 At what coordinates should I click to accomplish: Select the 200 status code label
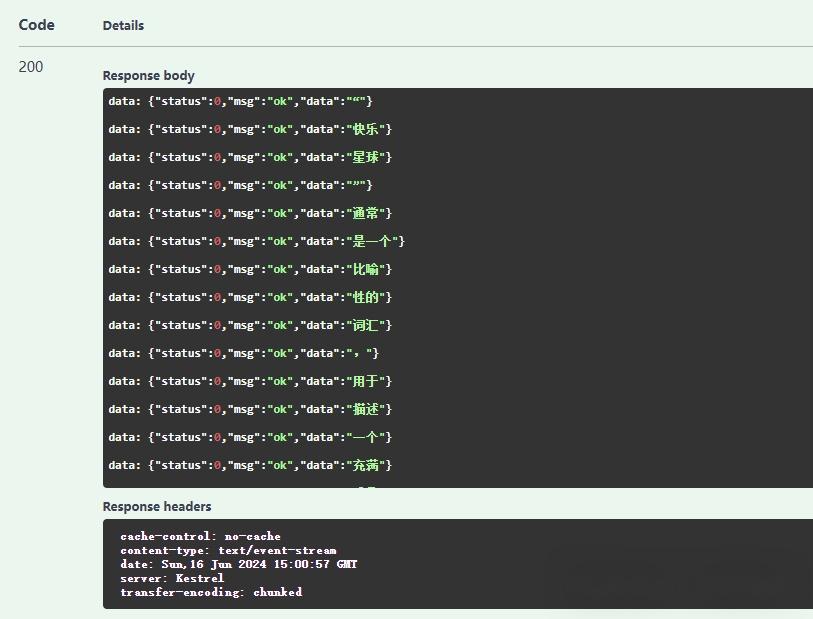point(30,67)
